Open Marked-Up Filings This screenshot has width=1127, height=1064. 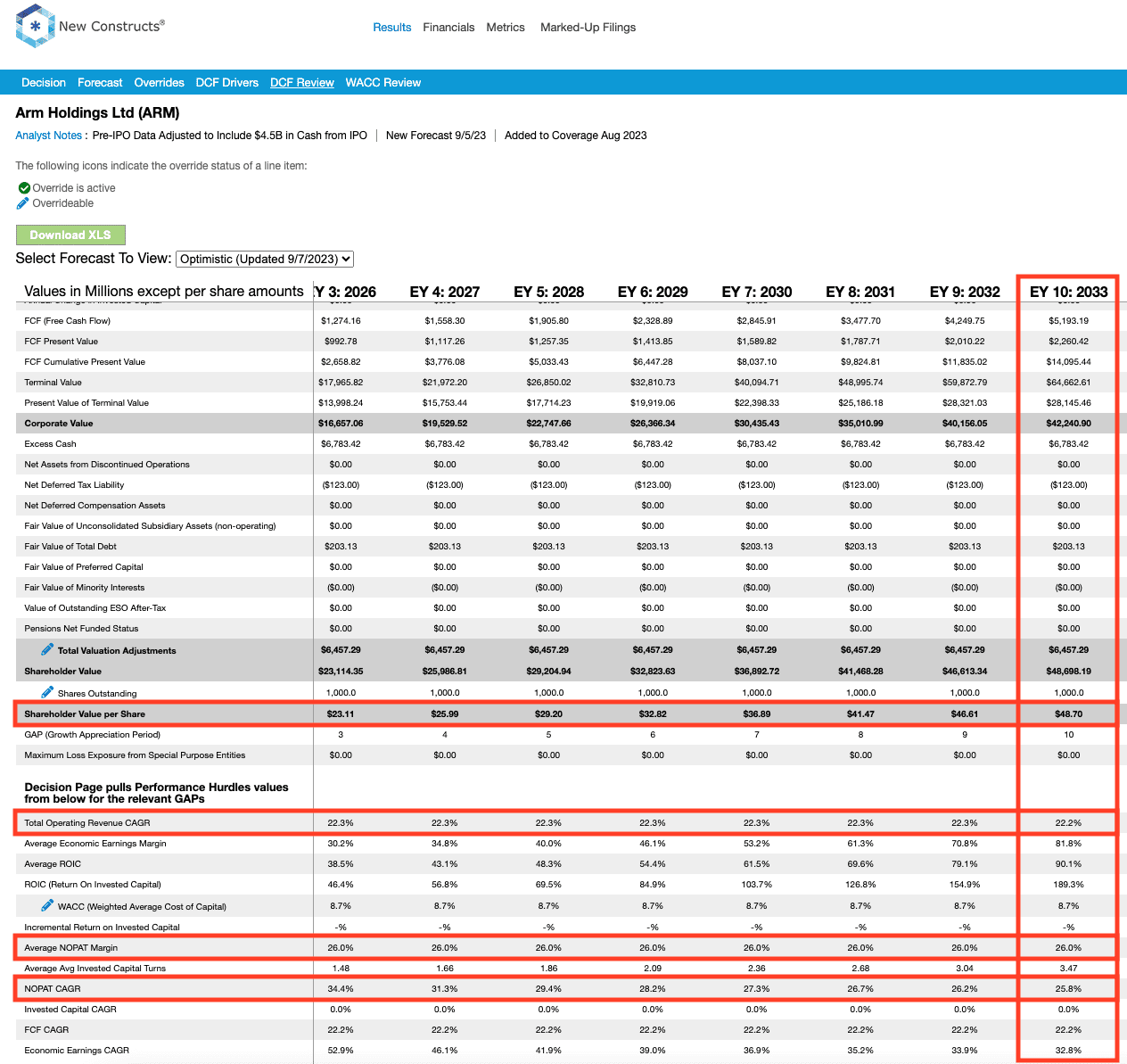coord(588,28)
